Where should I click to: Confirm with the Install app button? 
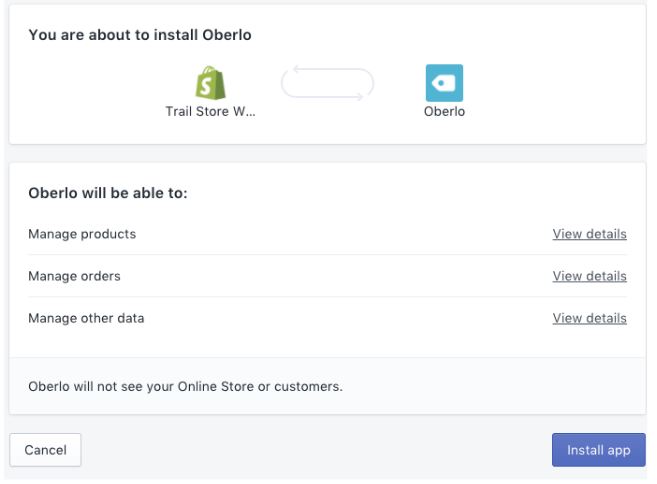598,450
